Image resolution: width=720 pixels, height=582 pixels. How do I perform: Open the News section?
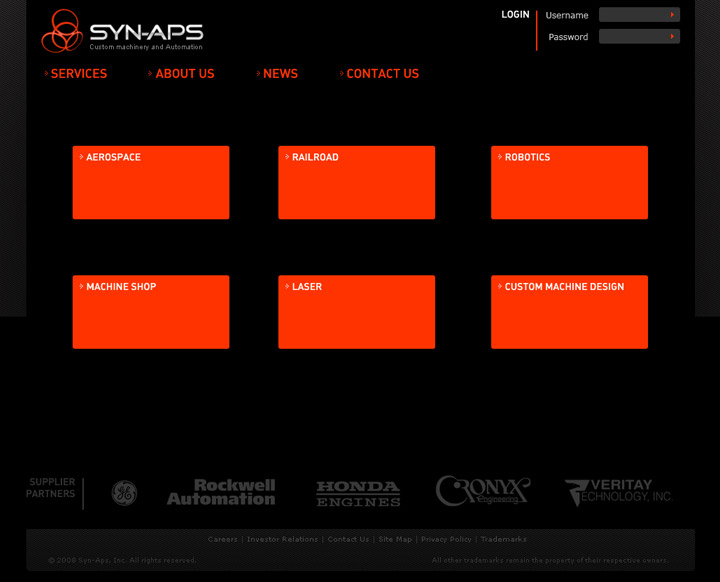coord(280,74)
